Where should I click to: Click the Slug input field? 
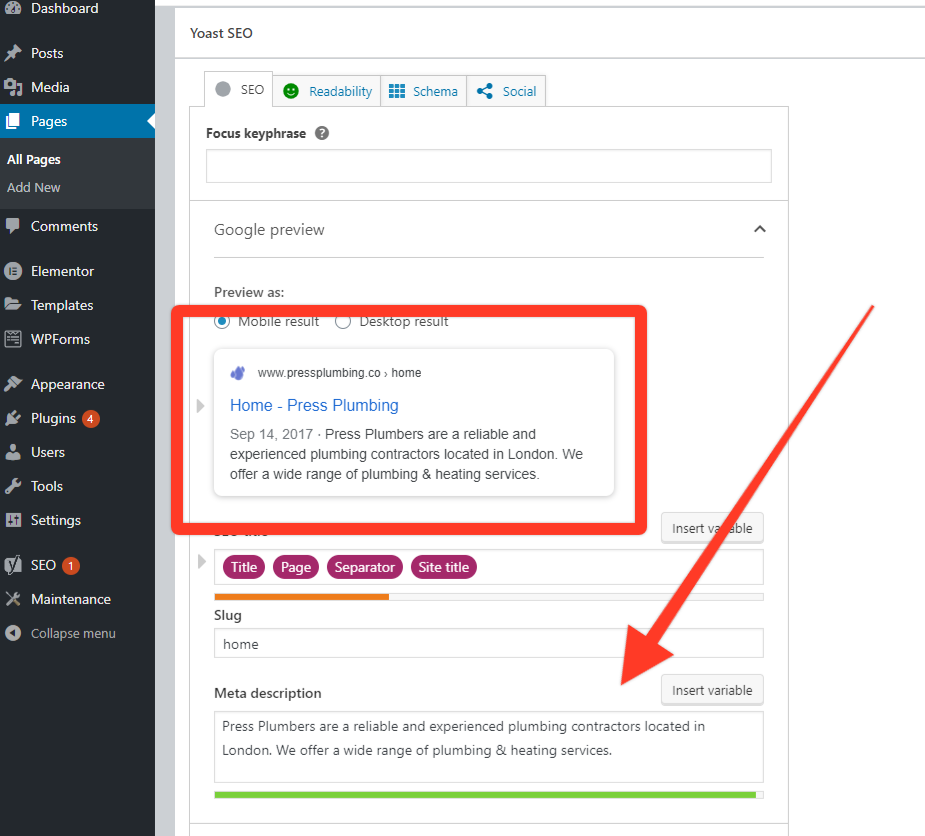click(x=488, y=644)
